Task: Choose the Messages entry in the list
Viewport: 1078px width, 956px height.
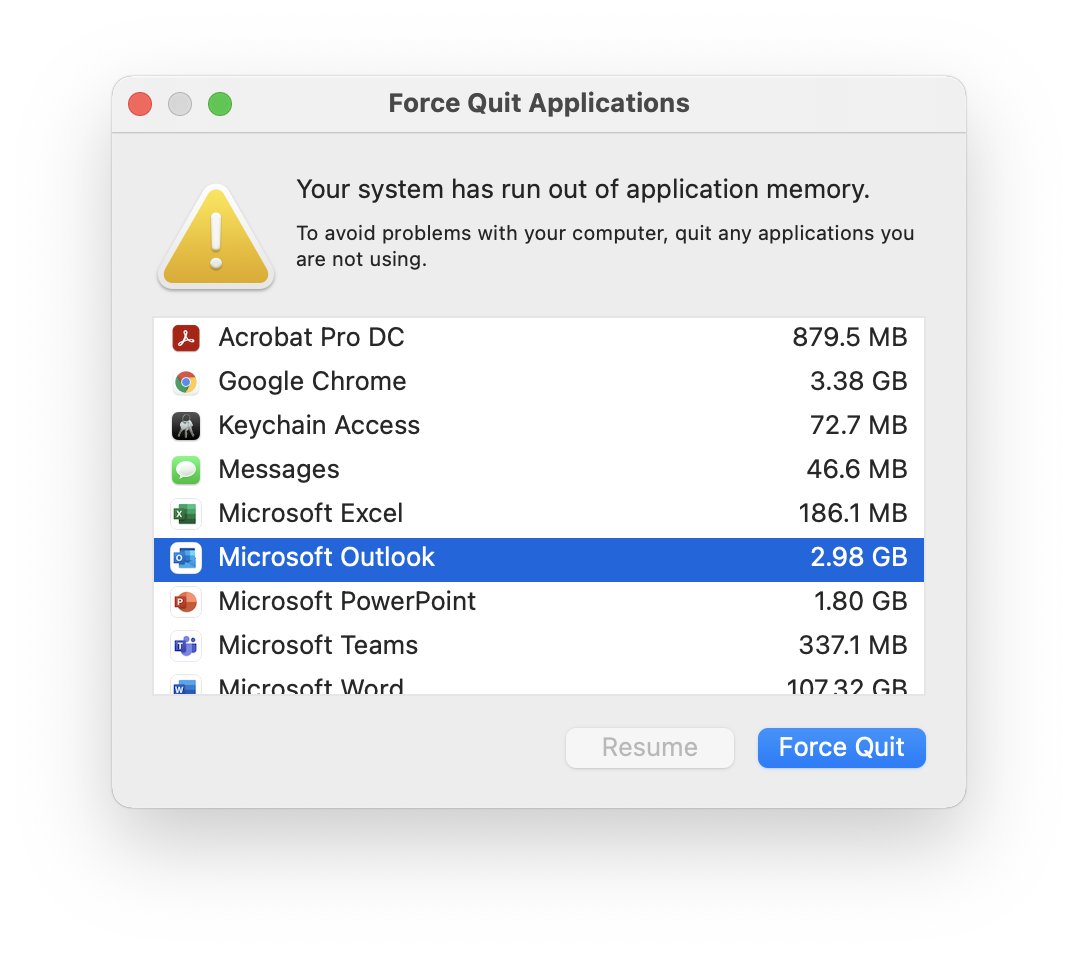Action: 539,470
